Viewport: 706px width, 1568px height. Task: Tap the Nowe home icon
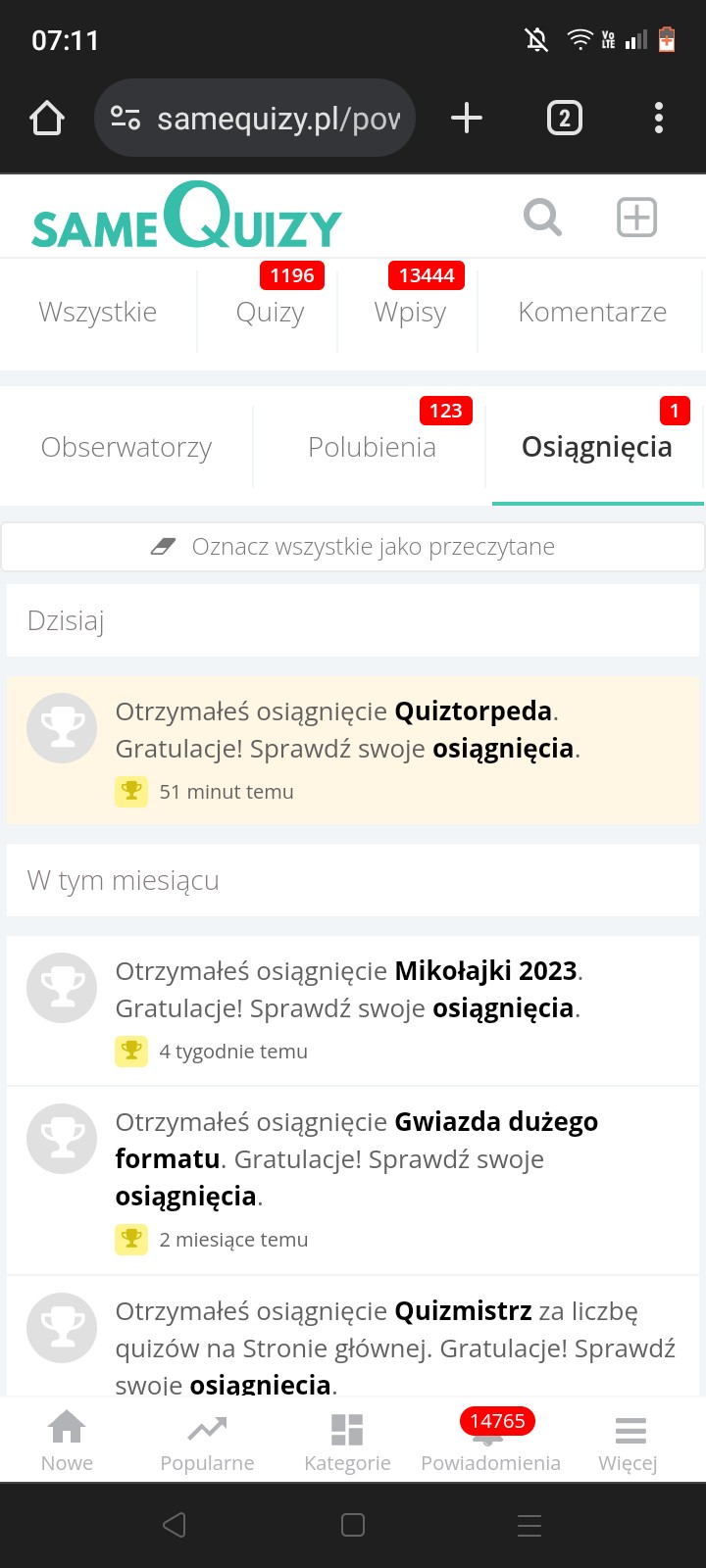pos(67,1441)
